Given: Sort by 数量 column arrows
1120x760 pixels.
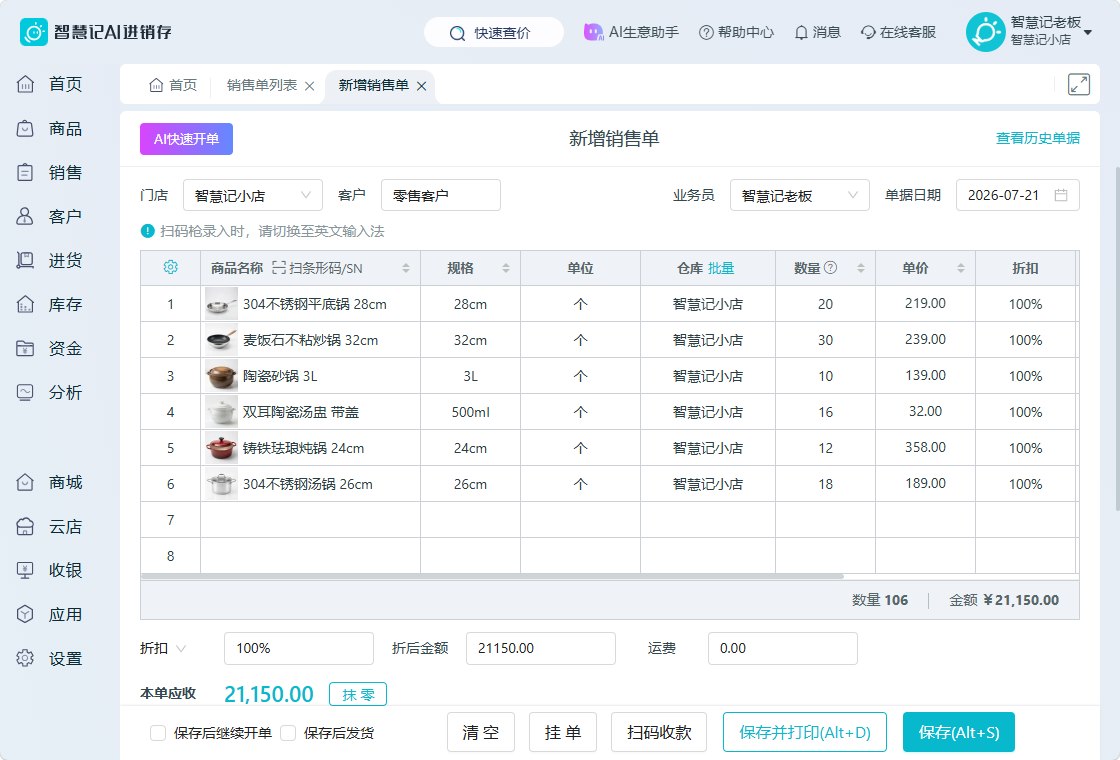Looking at the screenshot, I should (861, 268).
